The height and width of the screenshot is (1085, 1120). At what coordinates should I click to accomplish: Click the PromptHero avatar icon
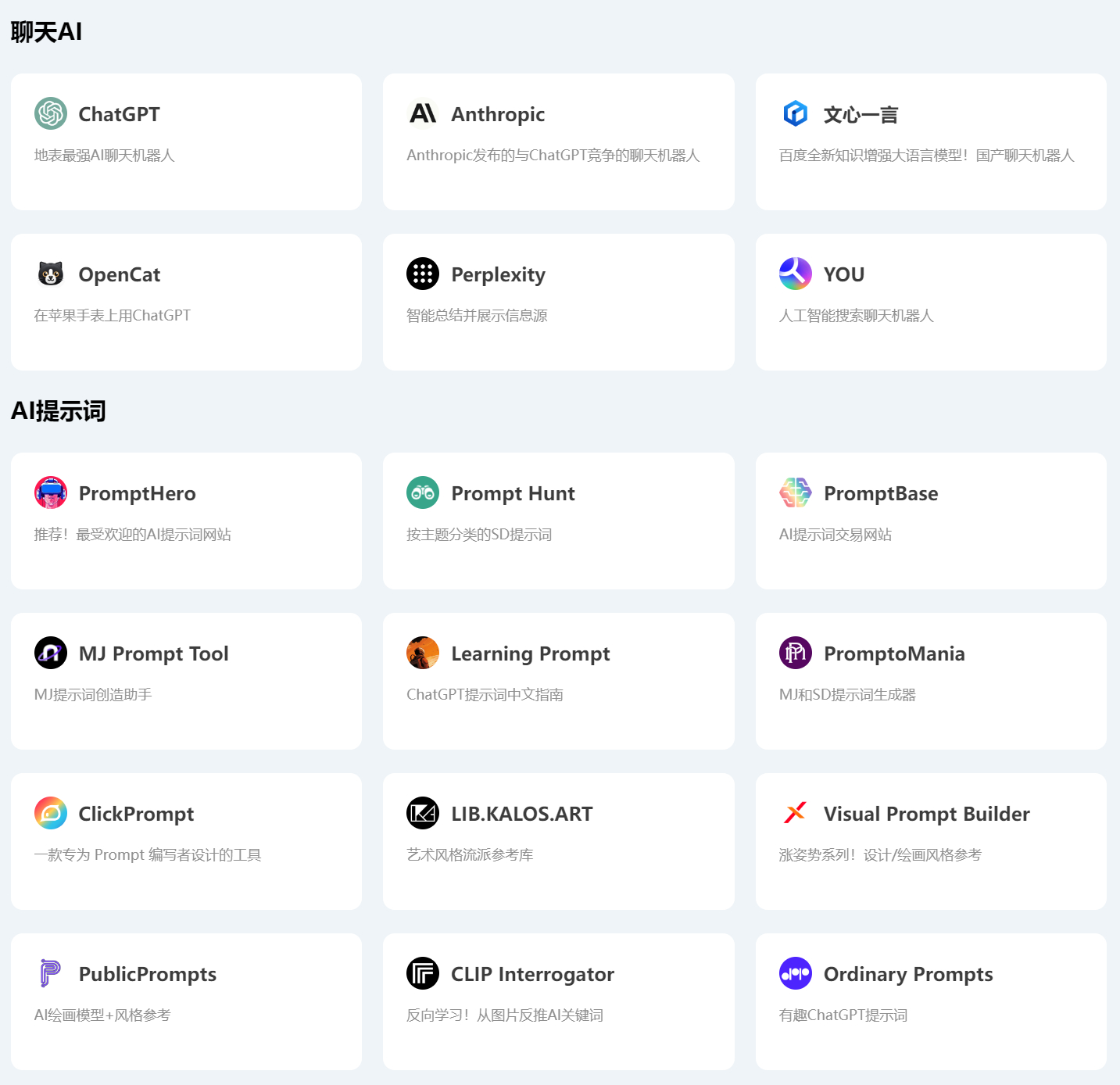click(x=51, y=492)
